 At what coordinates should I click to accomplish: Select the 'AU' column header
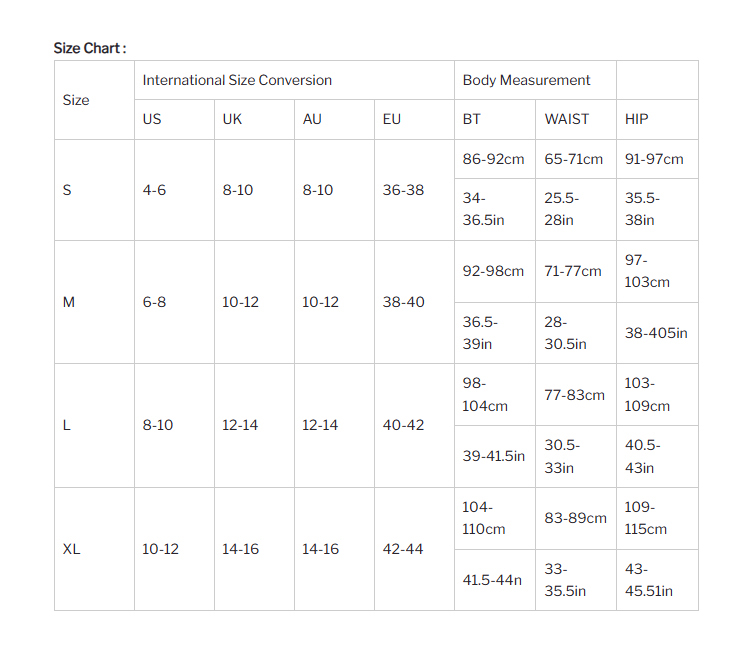[312, 119]
